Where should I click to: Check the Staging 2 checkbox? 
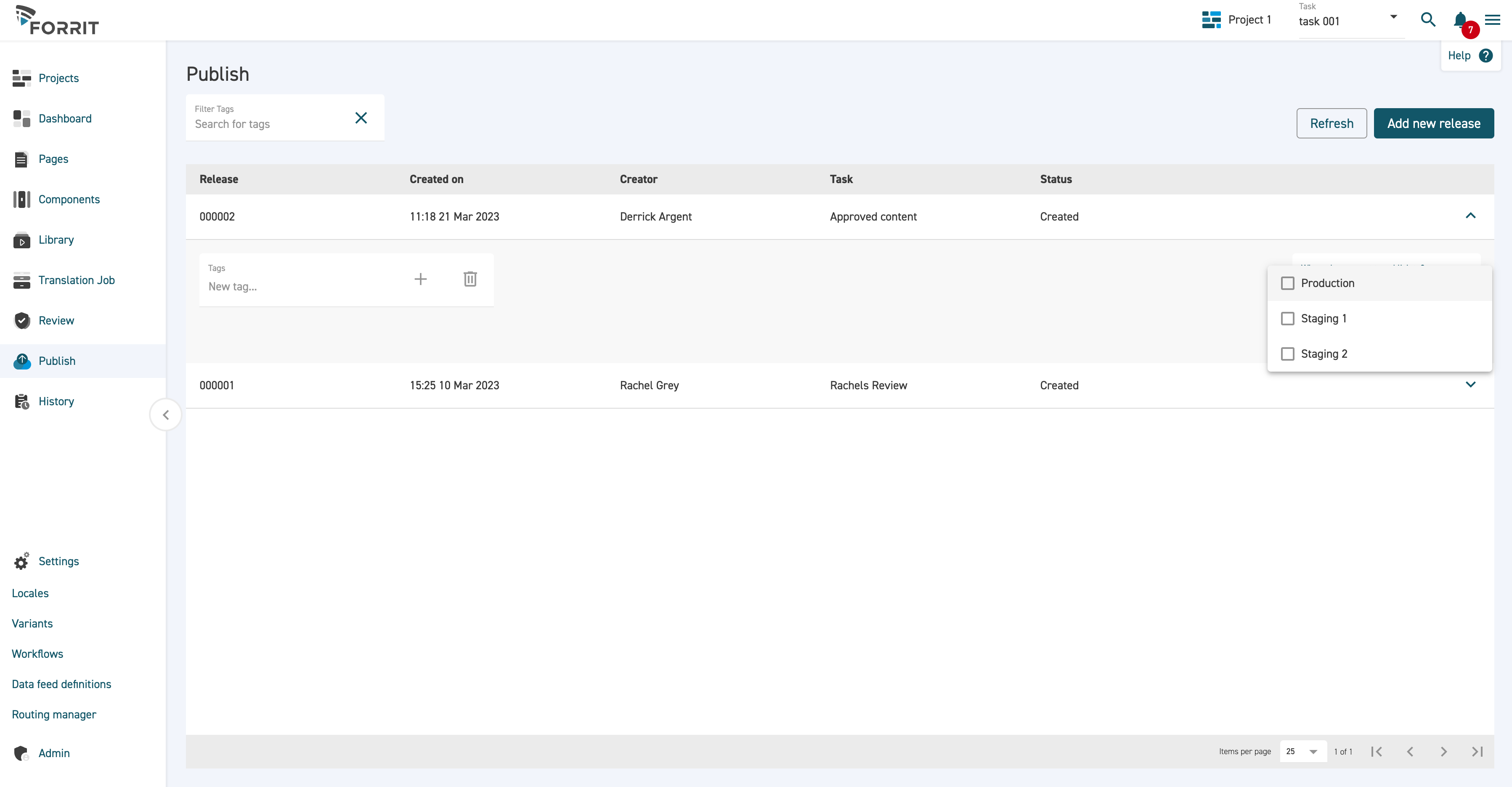pyautogui.click(x=1287, y=354)
